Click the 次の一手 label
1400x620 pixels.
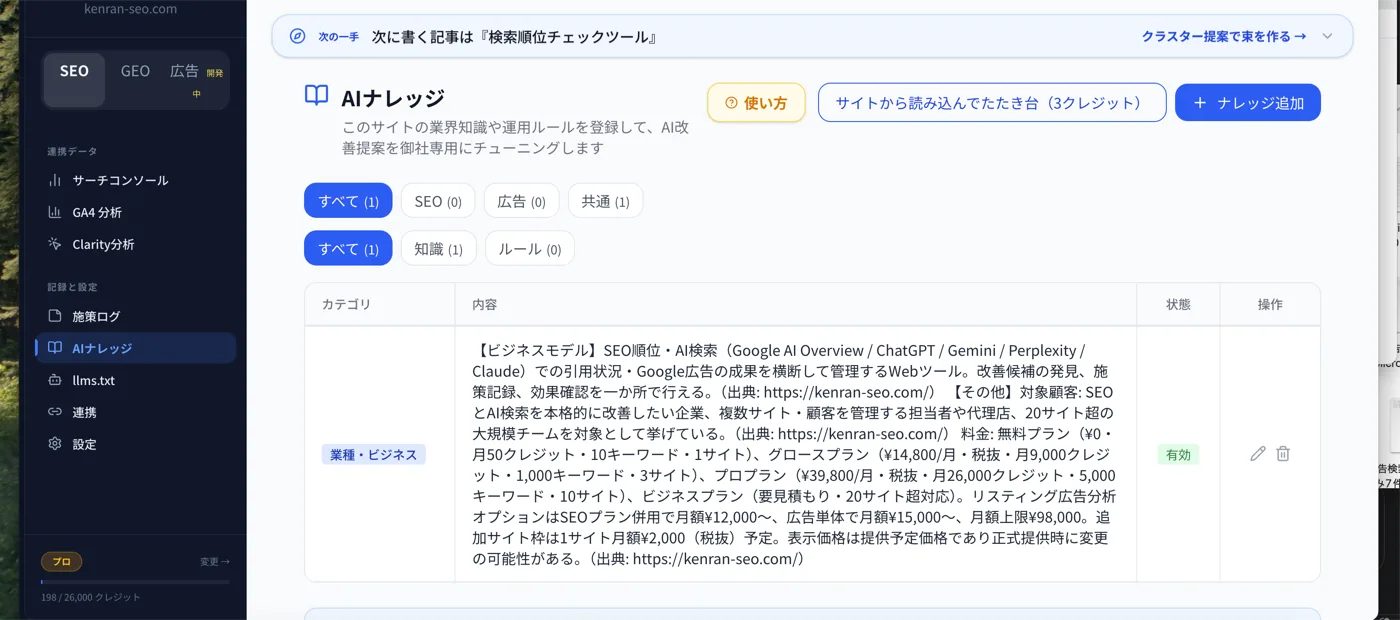[338, 37]
